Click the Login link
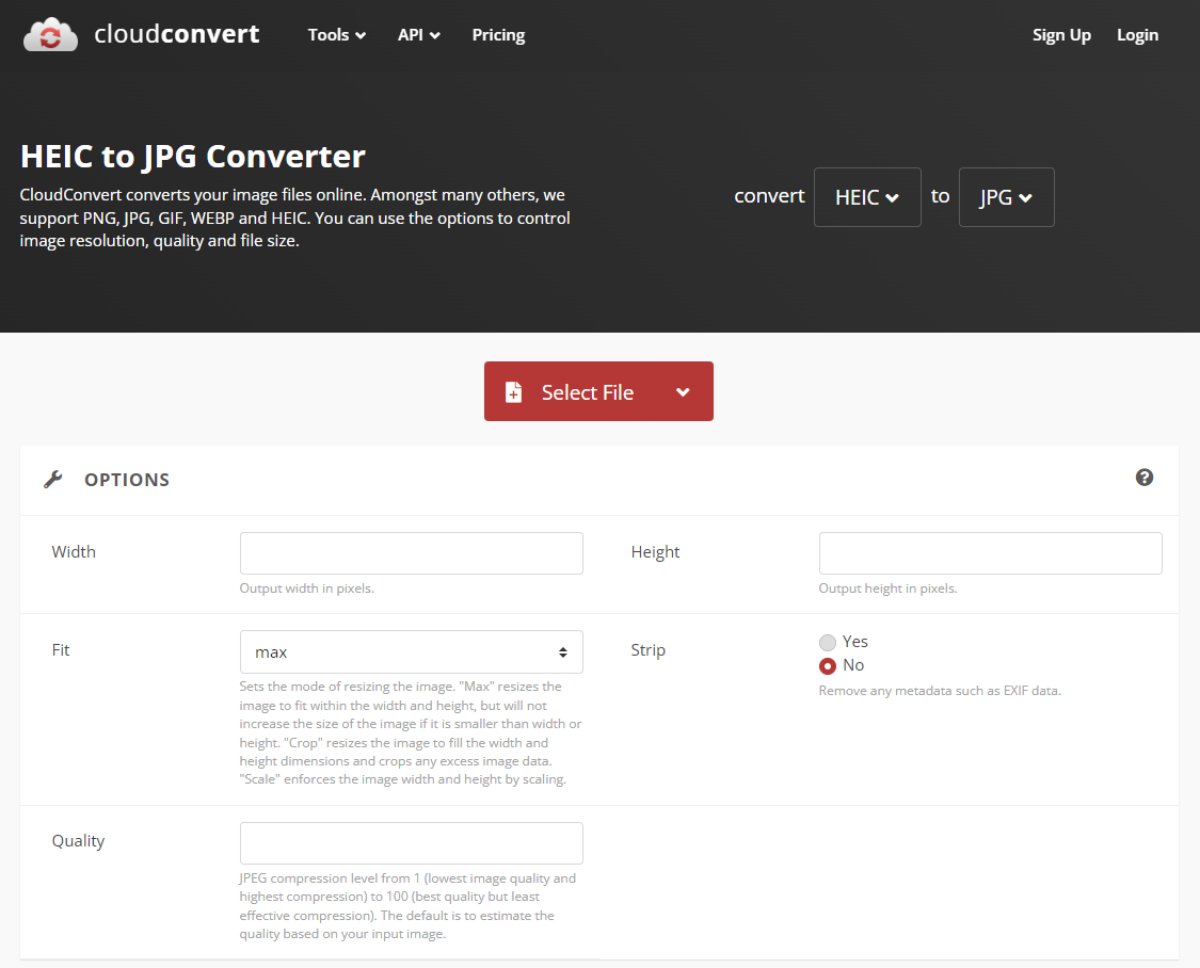1200x968 pixels. pos(1137,35)
